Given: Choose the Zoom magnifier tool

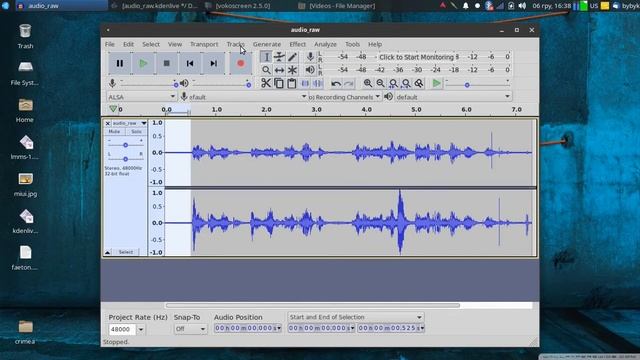Looking at the screenshot, I should 266,70.
